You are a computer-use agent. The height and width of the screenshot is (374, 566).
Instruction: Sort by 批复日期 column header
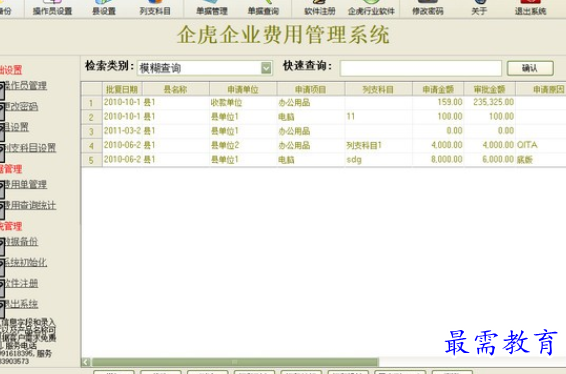click(122, 89)
